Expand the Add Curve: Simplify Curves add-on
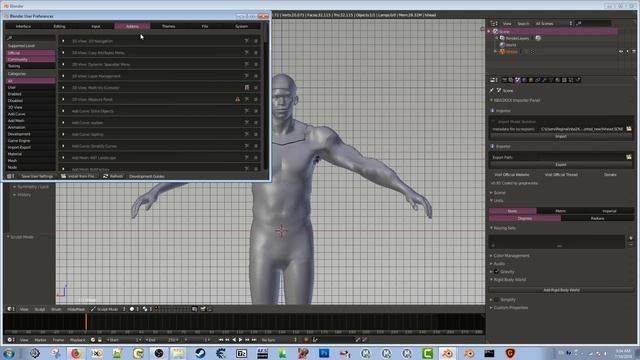This screenshot has width=640, height=360. point(63,146)
